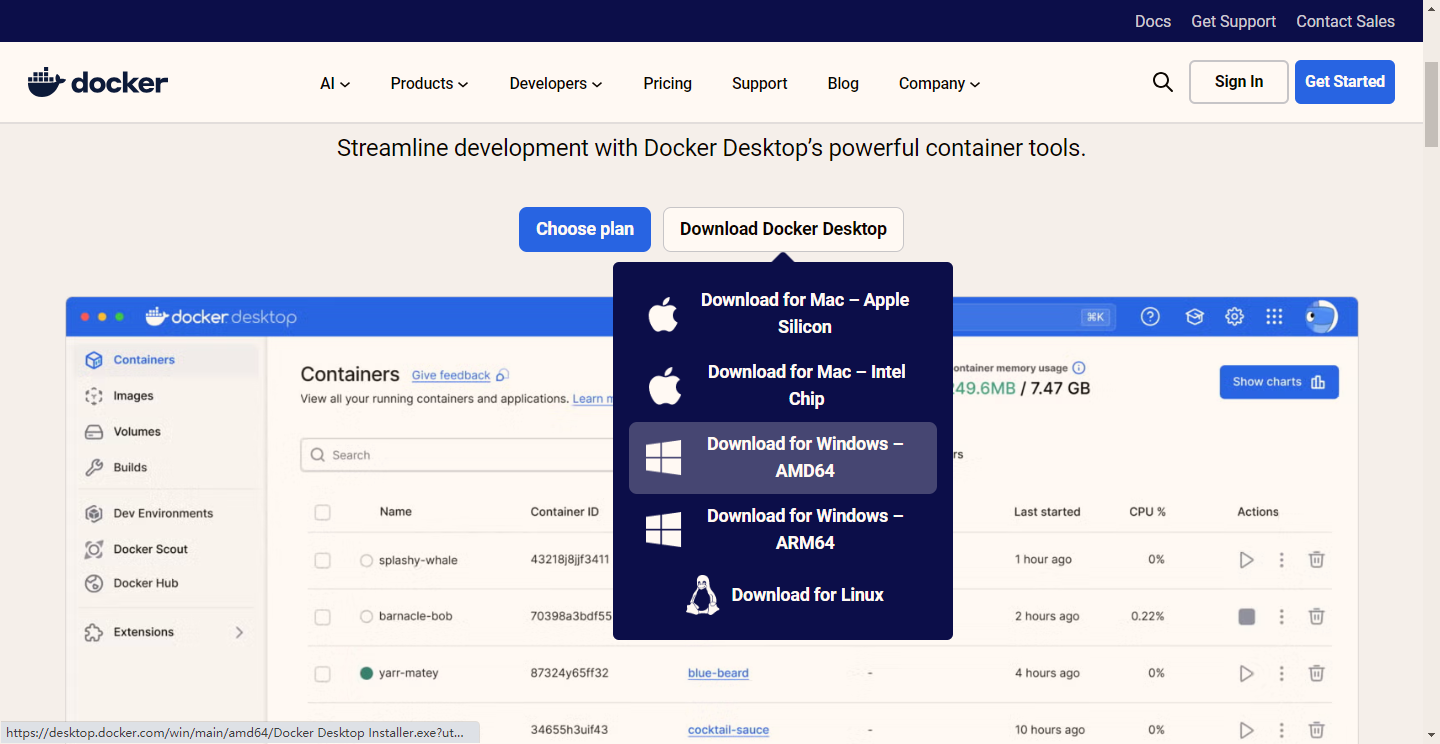Image resolution: width=1440 pixels, height=744 pixels.
Task: Click the Docs link in top bar
Action: 1153,21
